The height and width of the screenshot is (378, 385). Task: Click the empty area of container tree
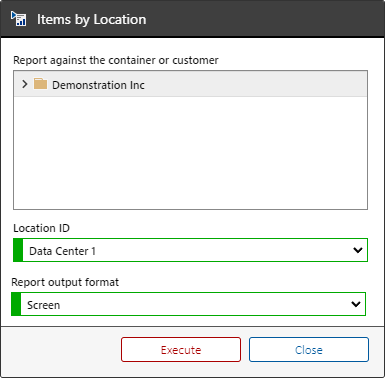[x=190, y=153]
